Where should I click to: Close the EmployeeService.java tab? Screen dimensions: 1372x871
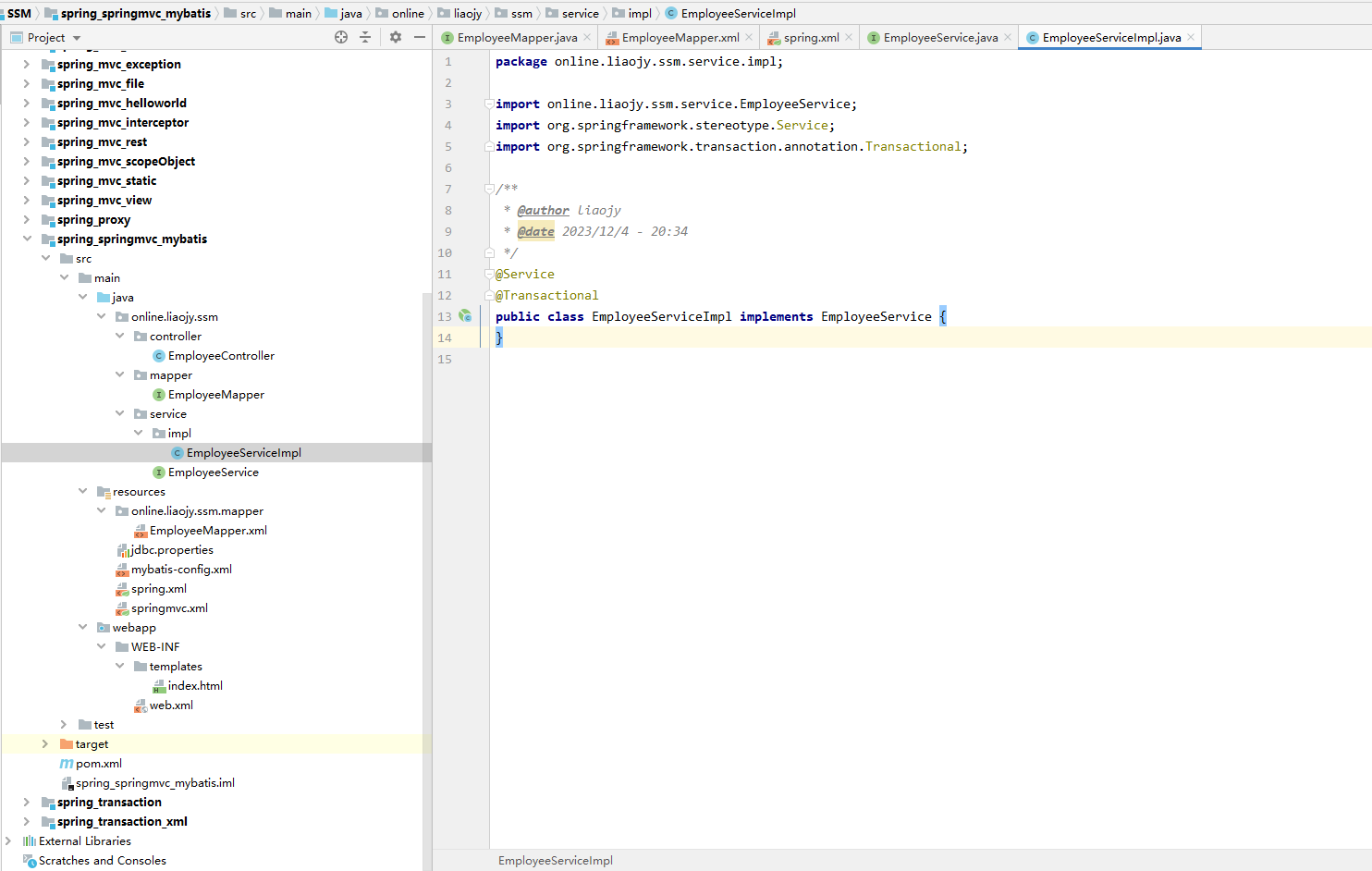click(1008, 37)
